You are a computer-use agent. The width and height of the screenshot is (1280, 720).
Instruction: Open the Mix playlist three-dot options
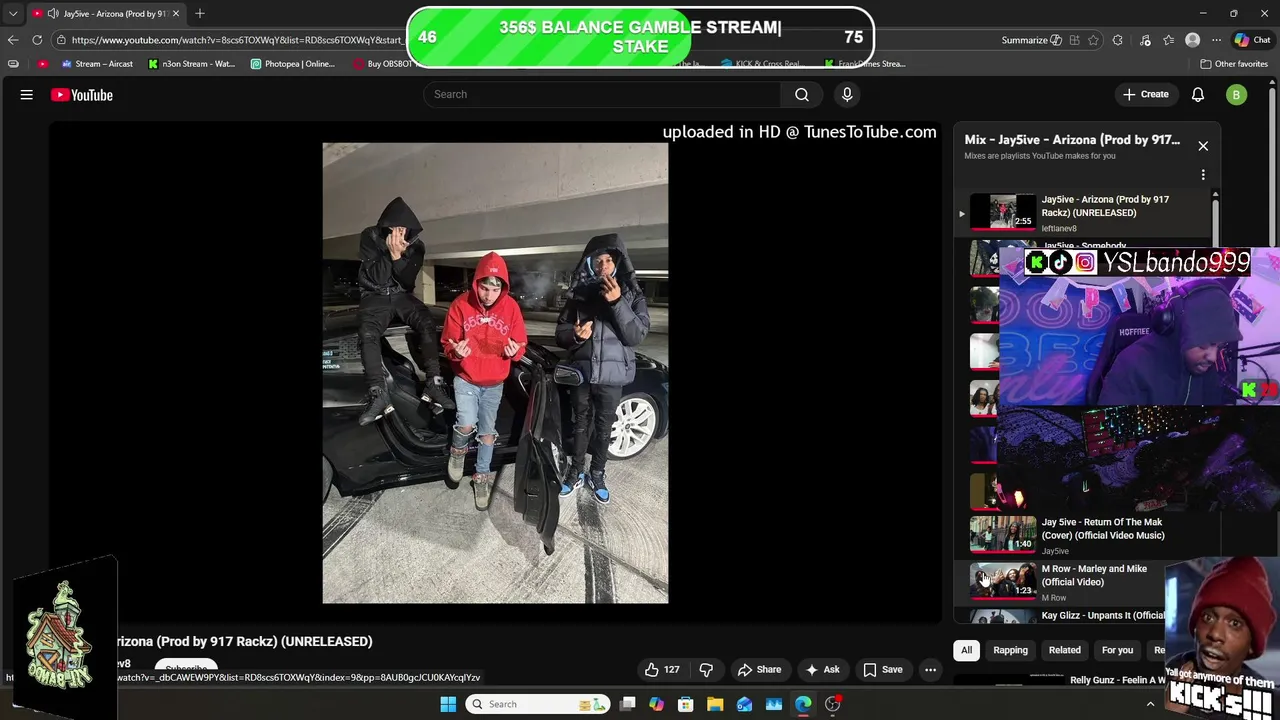pyautogui.click(x=1203, y=175)
